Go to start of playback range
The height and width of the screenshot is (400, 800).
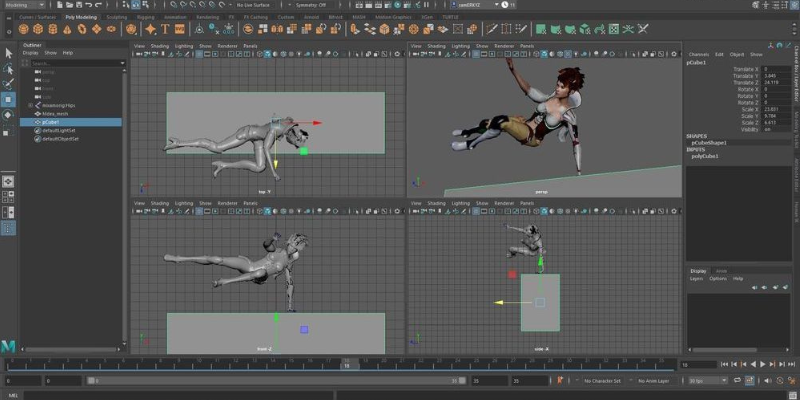pyautogui.click(x=724, y=364)
